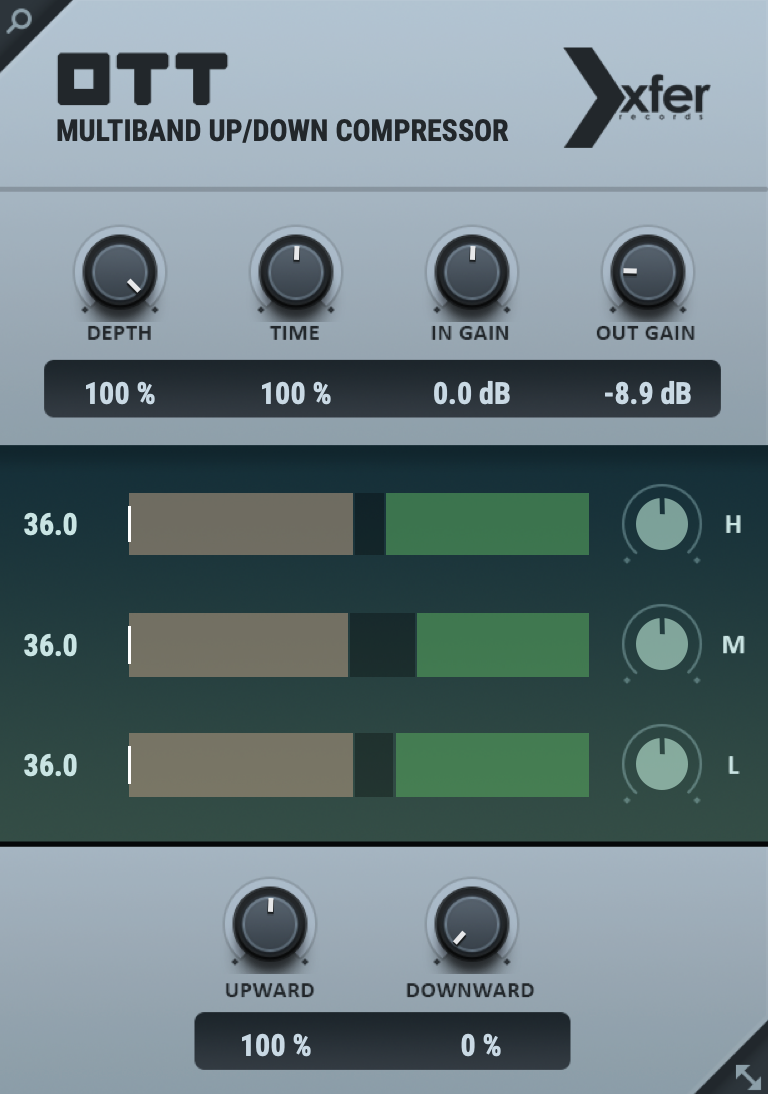Click the resize arrows icon in bottom-right corner

[747, 1075]
